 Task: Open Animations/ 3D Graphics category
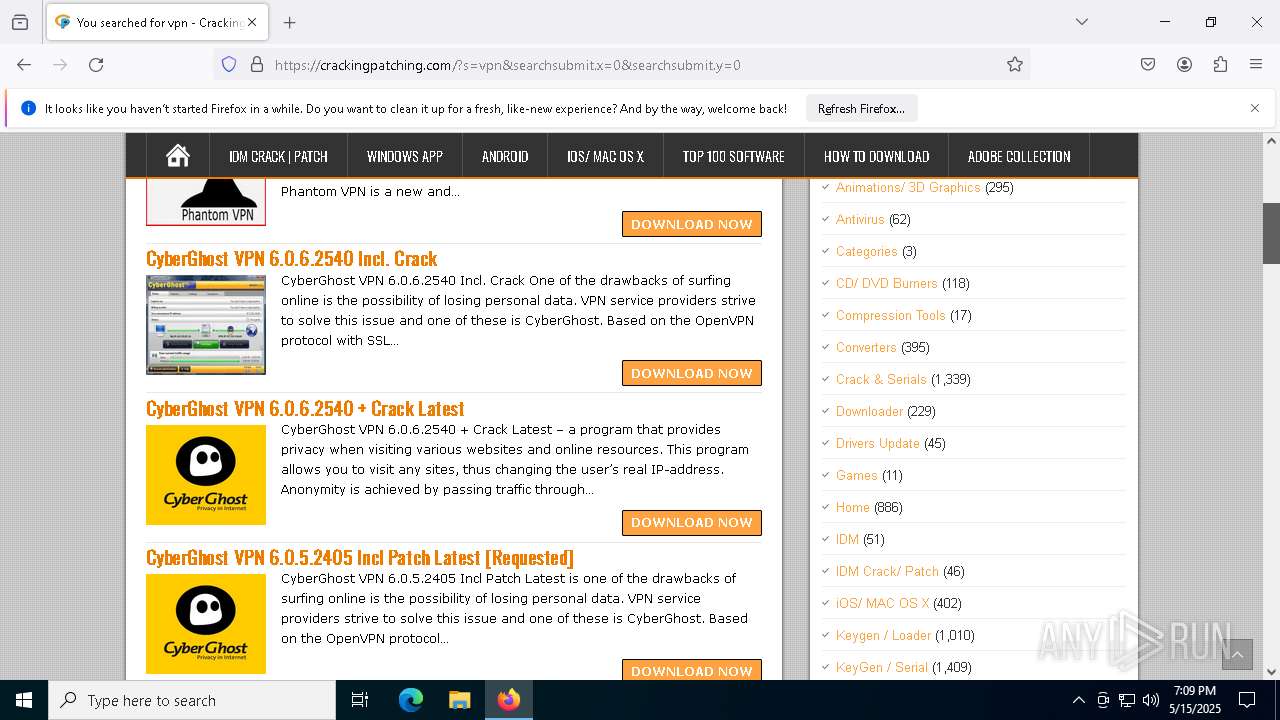[908, 187]
